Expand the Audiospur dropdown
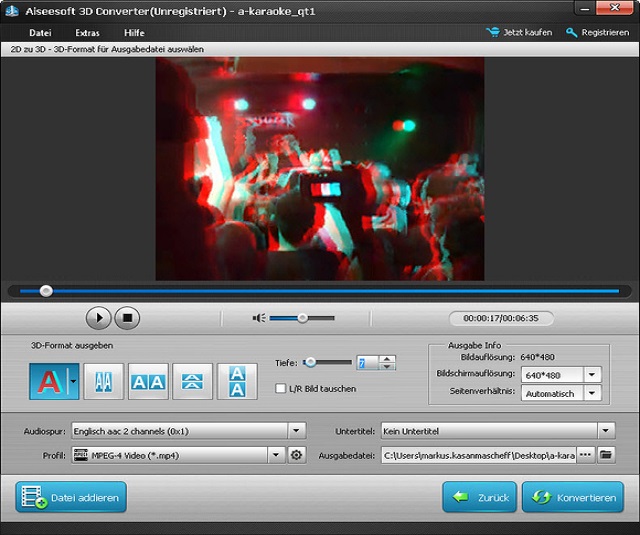640x535 pixels. 296,431
